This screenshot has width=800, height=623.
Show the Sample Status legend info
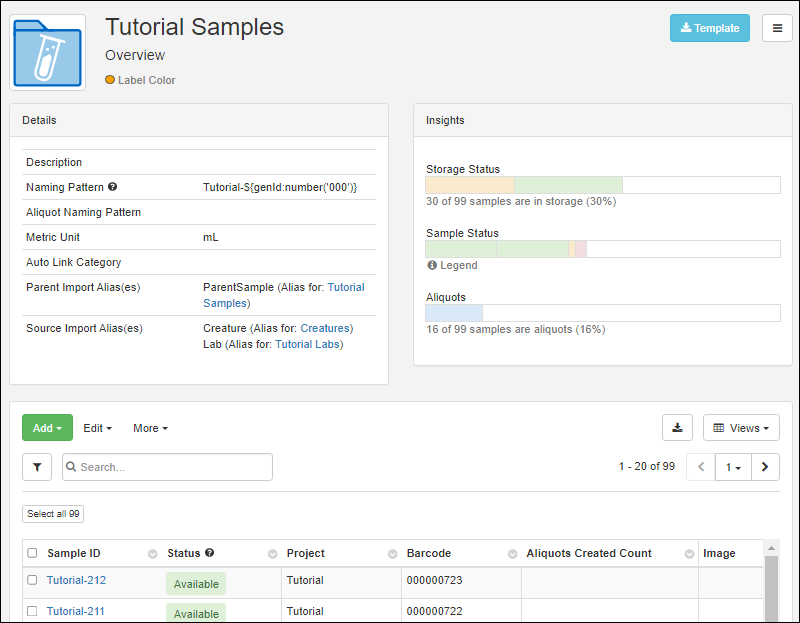click(x=452, y=265)
